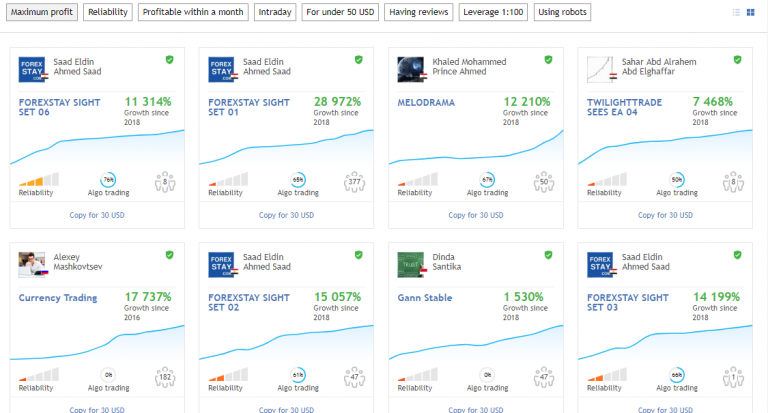Click the FOREXSTAY SIGHT SET 06 avatar logo
Image resolution: width=768 pixels, height=413 pixels.
click(32, 70)
